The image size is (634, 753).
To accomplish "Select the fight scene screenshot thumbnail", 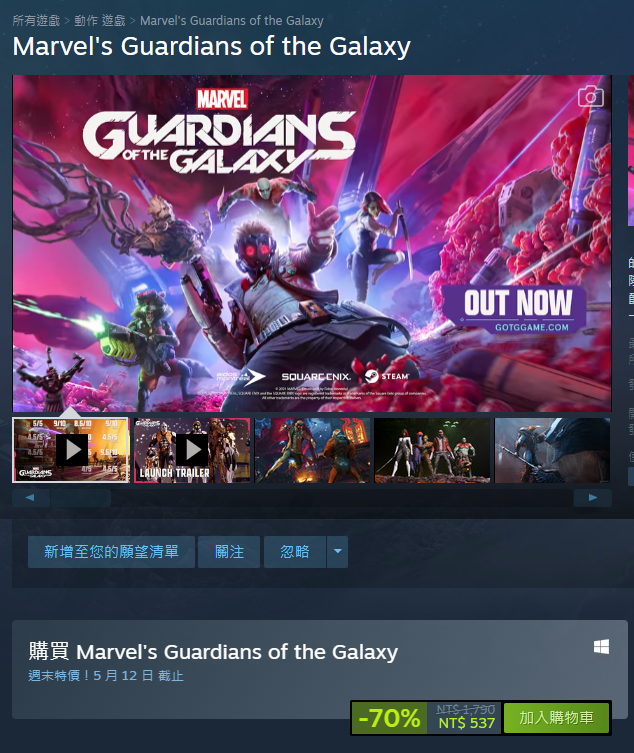I will point(312,450).
